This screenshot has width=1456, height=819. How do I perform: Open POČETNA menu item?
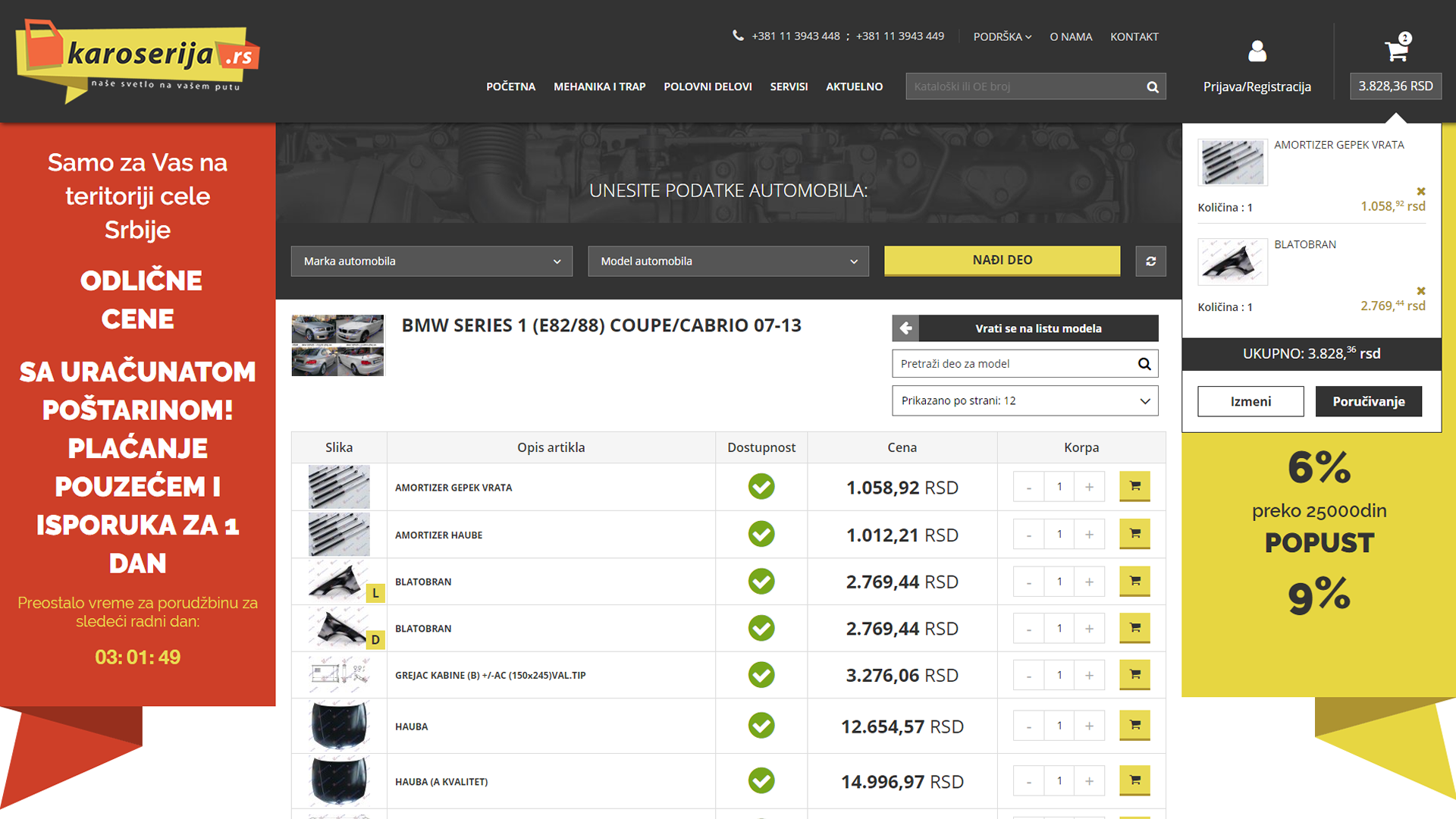click(510, 86)
